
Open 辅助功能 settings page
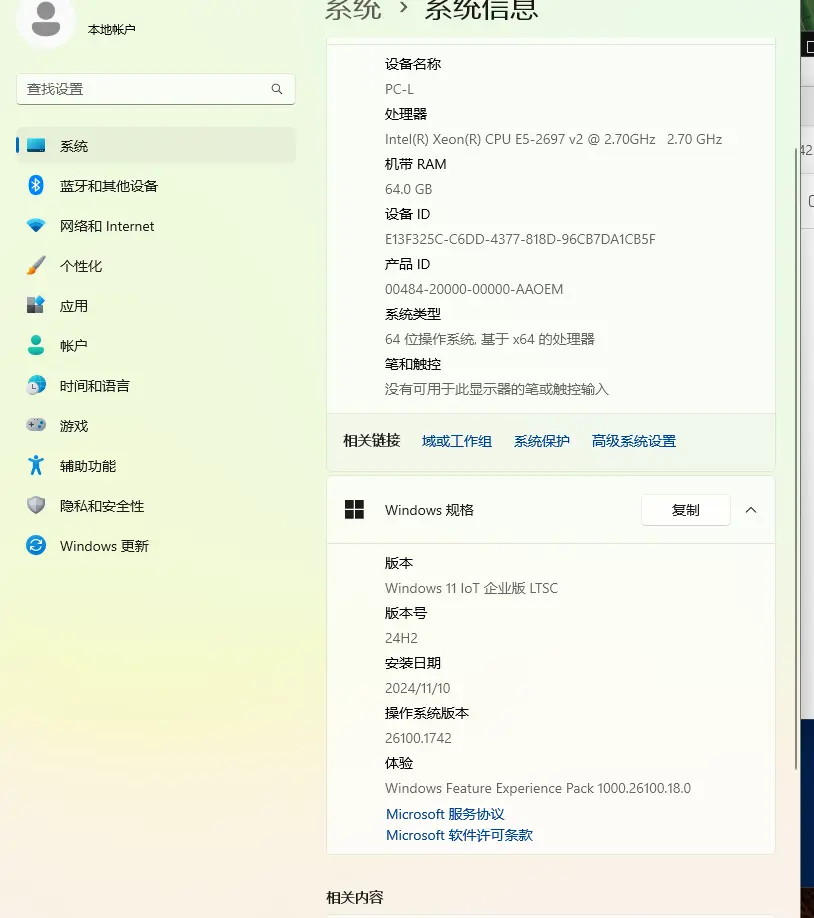click(156, 466)
